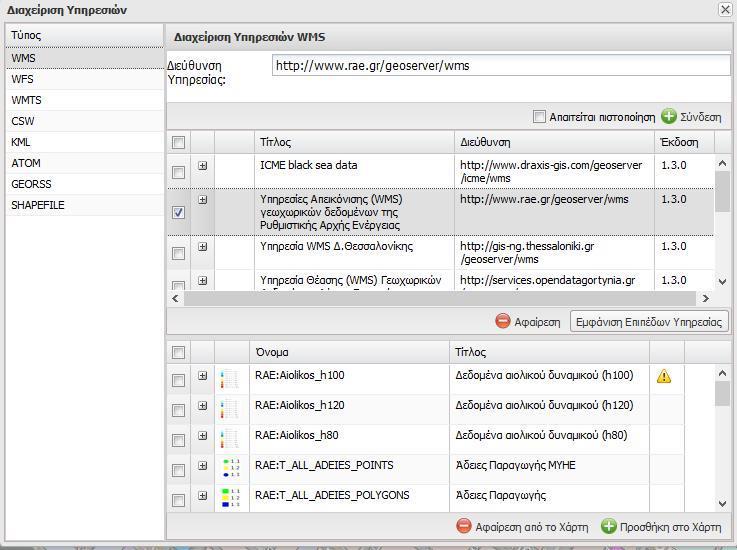Check the select-all checkbox in services header
The width and height of the screenshot is (737, 550).
click(x=178, y=142)
